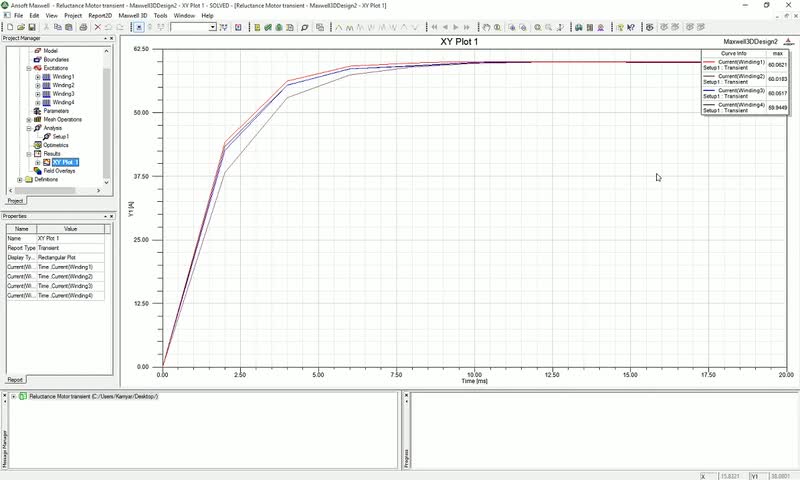Image resolution: width=800 pixels, height=480 pixels.
Task: Click the Mesh Operations tree icon
Action: (x=38, y=119)
